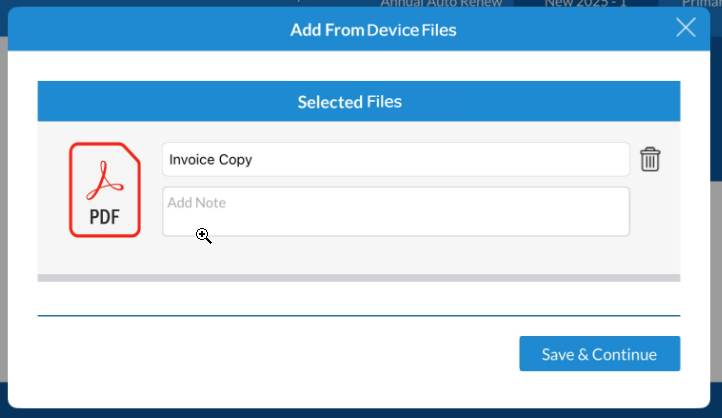Click the Acrobat logo inside the PDF icon
The height and width of the screenshot is (418, 722).
[x=105, y=179]
